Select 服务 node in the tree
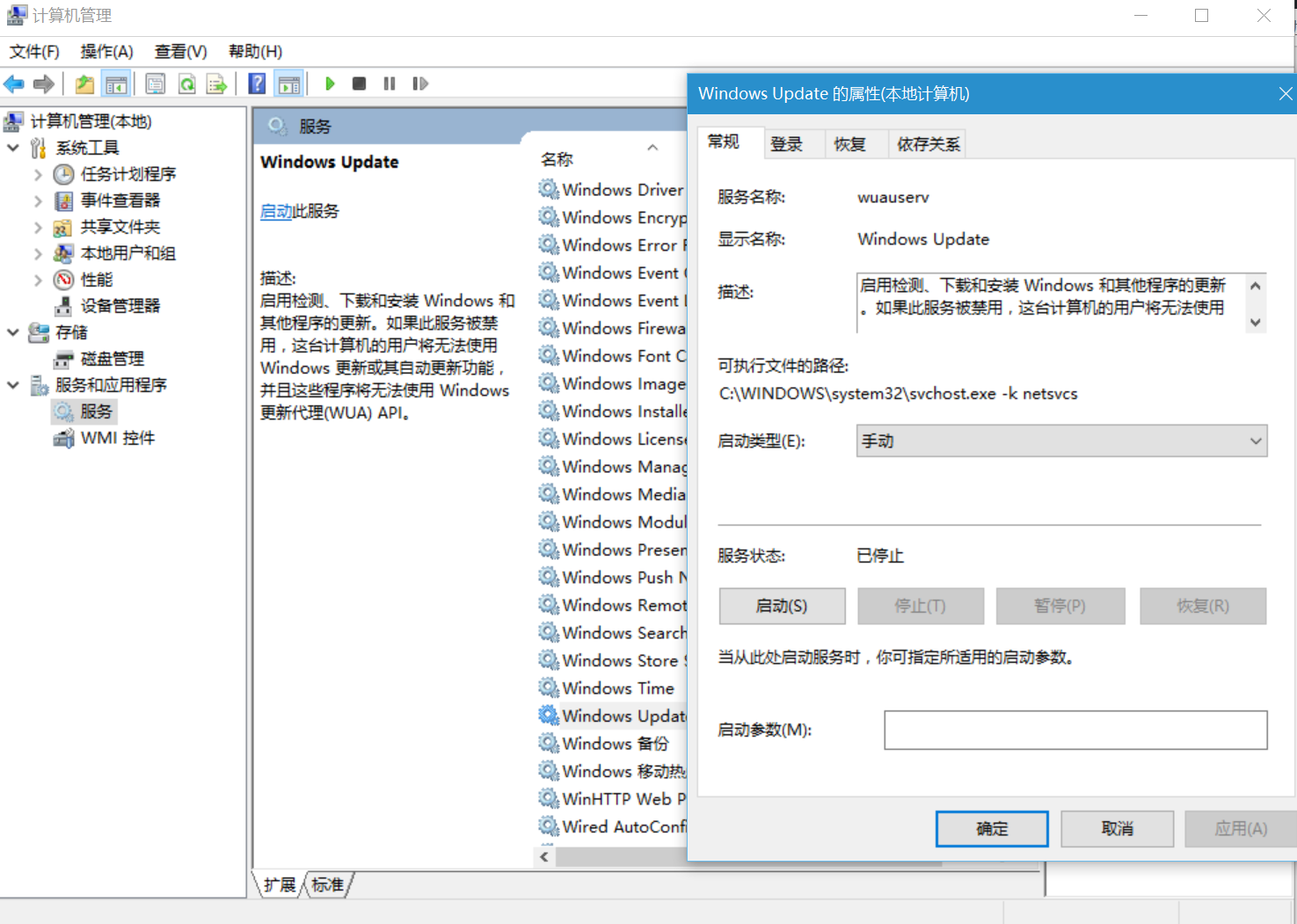This screenshot has width=1297, height=924. (96, 411)
